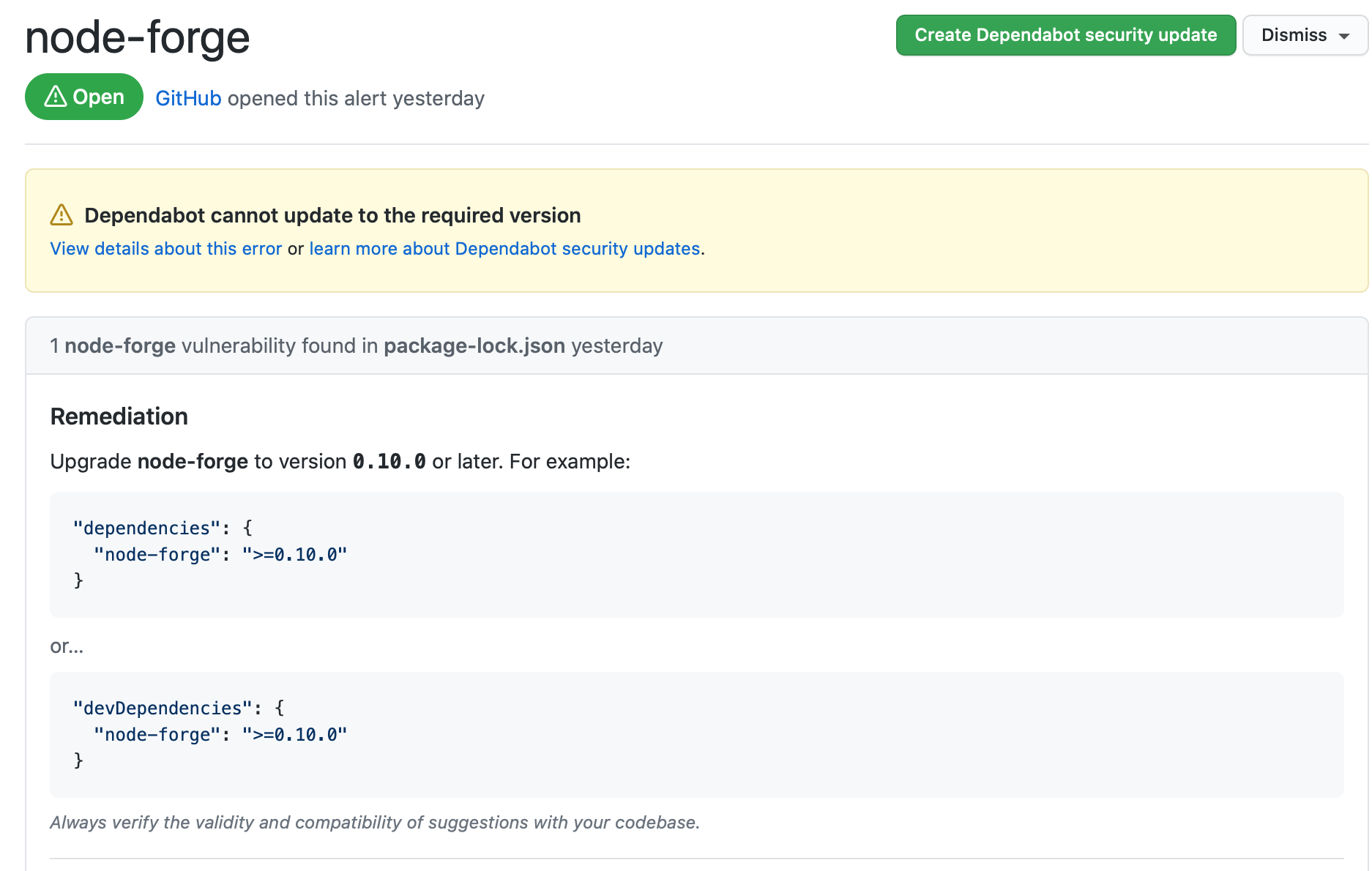1372x871 pixels.
Task: Click "node-forge": ">=0.10.0" under dependencies
Action: click(220, 555)
